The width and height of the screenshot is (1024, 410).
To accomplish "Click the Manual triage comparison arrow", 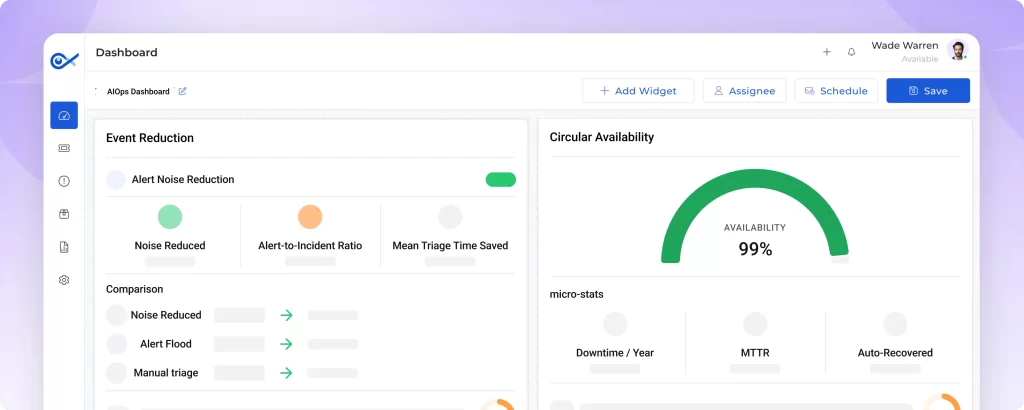I will (x=286, y=373).
